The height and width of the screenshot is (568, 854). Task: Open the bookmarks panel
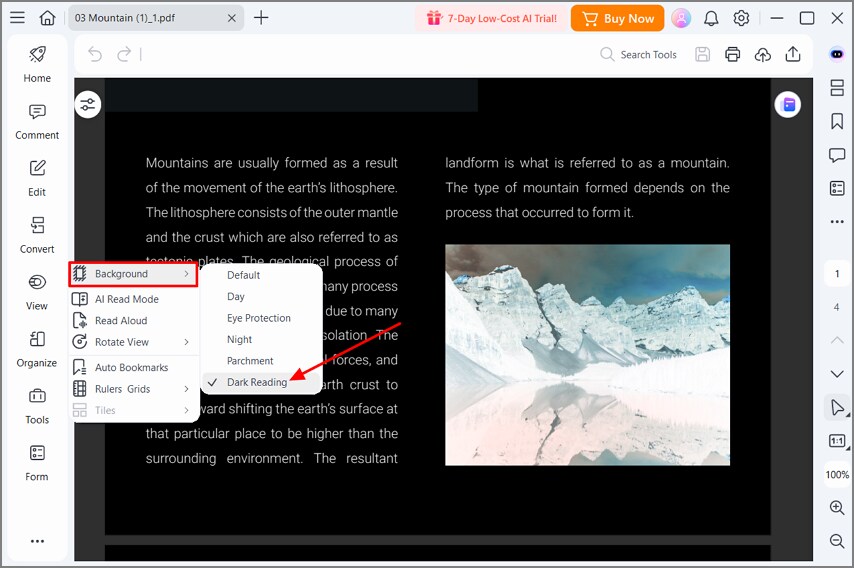837,121
